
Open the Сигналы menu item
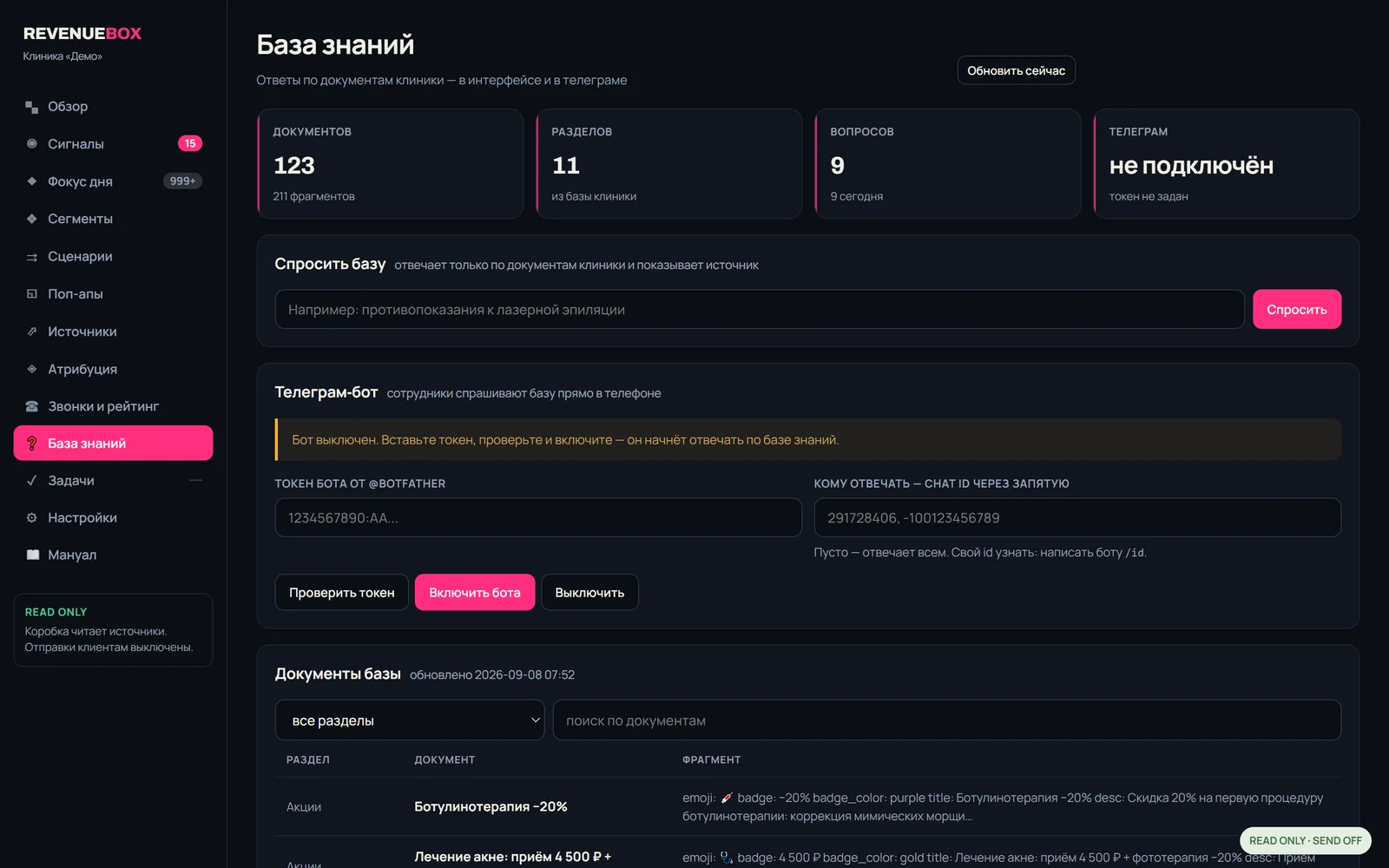click(113, 144)
